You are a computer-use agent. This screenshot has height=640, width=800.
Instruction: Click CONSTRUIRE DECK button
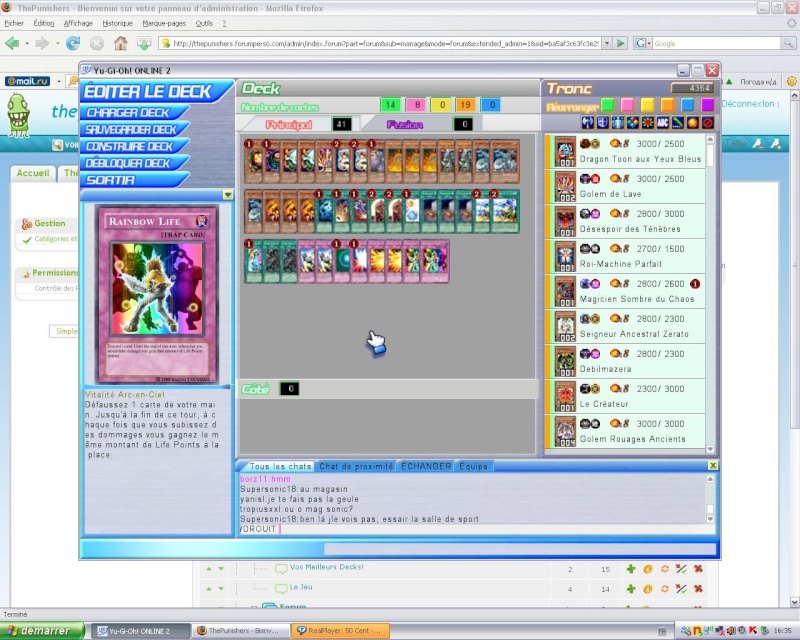point(134,146)
